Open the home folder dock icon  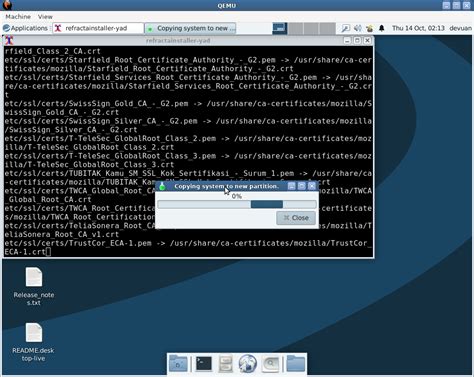(x=178, y=363)
